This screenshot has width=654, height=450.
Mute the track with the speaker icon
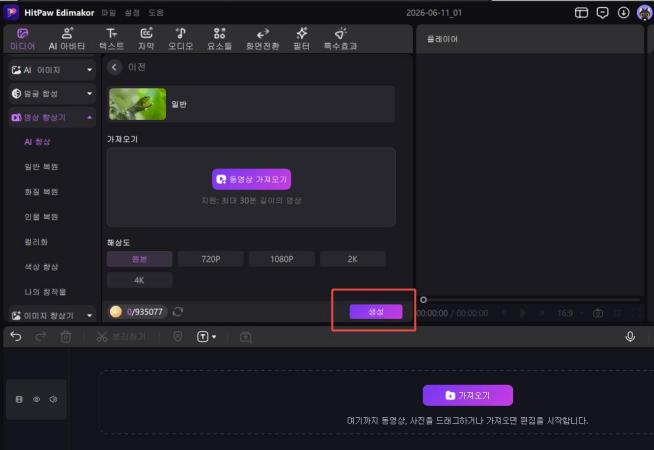click(53, 399)
